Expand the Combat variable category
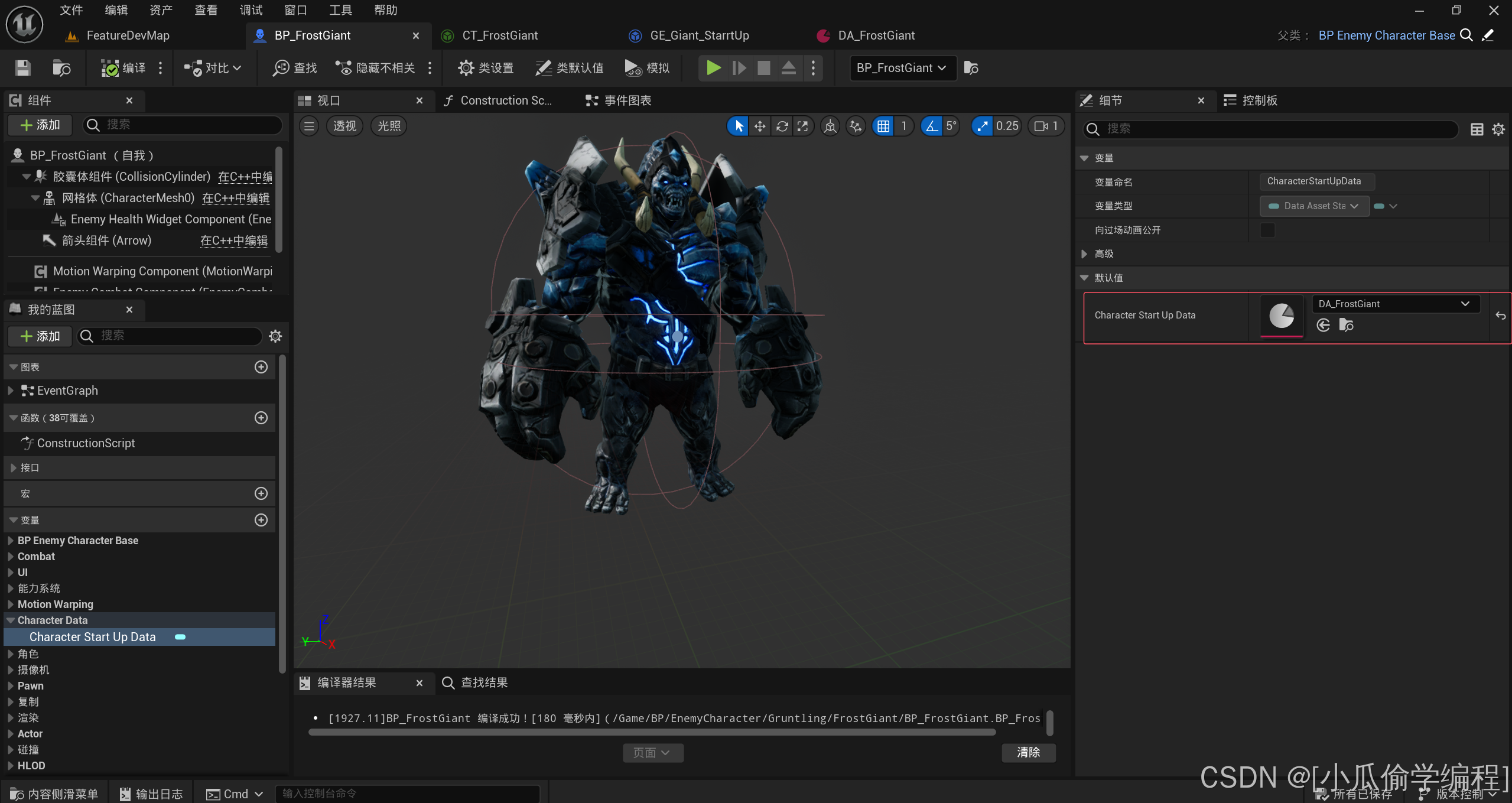The width and height of the screenshot is (1512, 803). tap(11, 557)
